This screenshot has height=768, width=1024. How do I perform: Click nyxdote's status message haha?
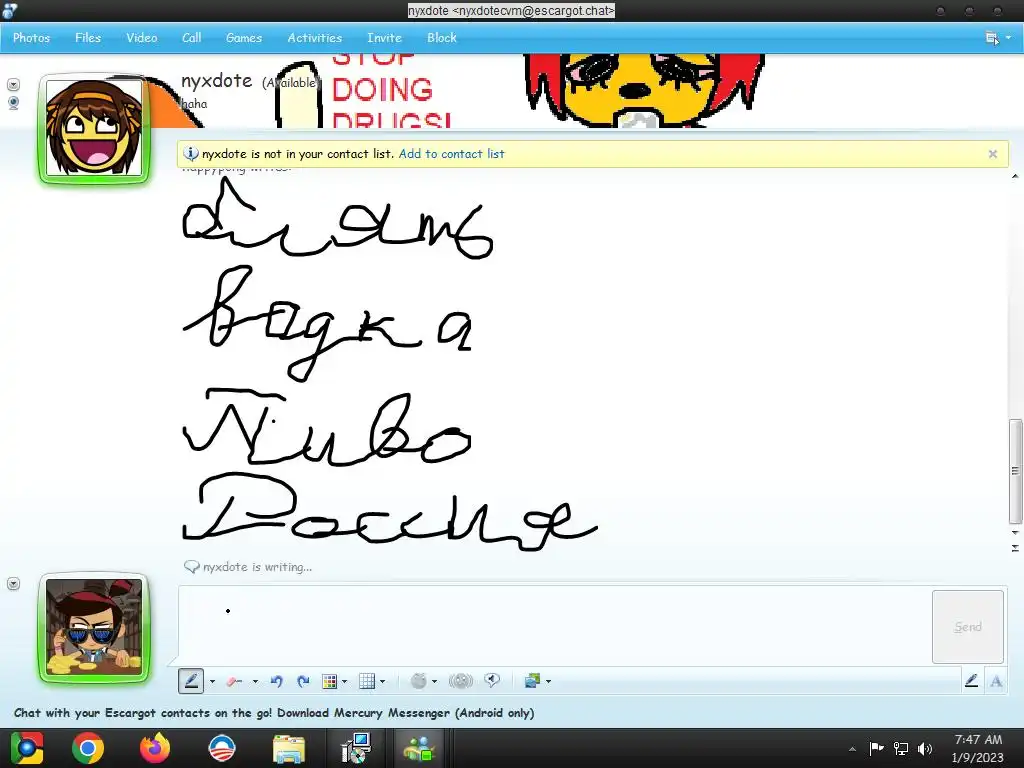(x=194, y=104)
